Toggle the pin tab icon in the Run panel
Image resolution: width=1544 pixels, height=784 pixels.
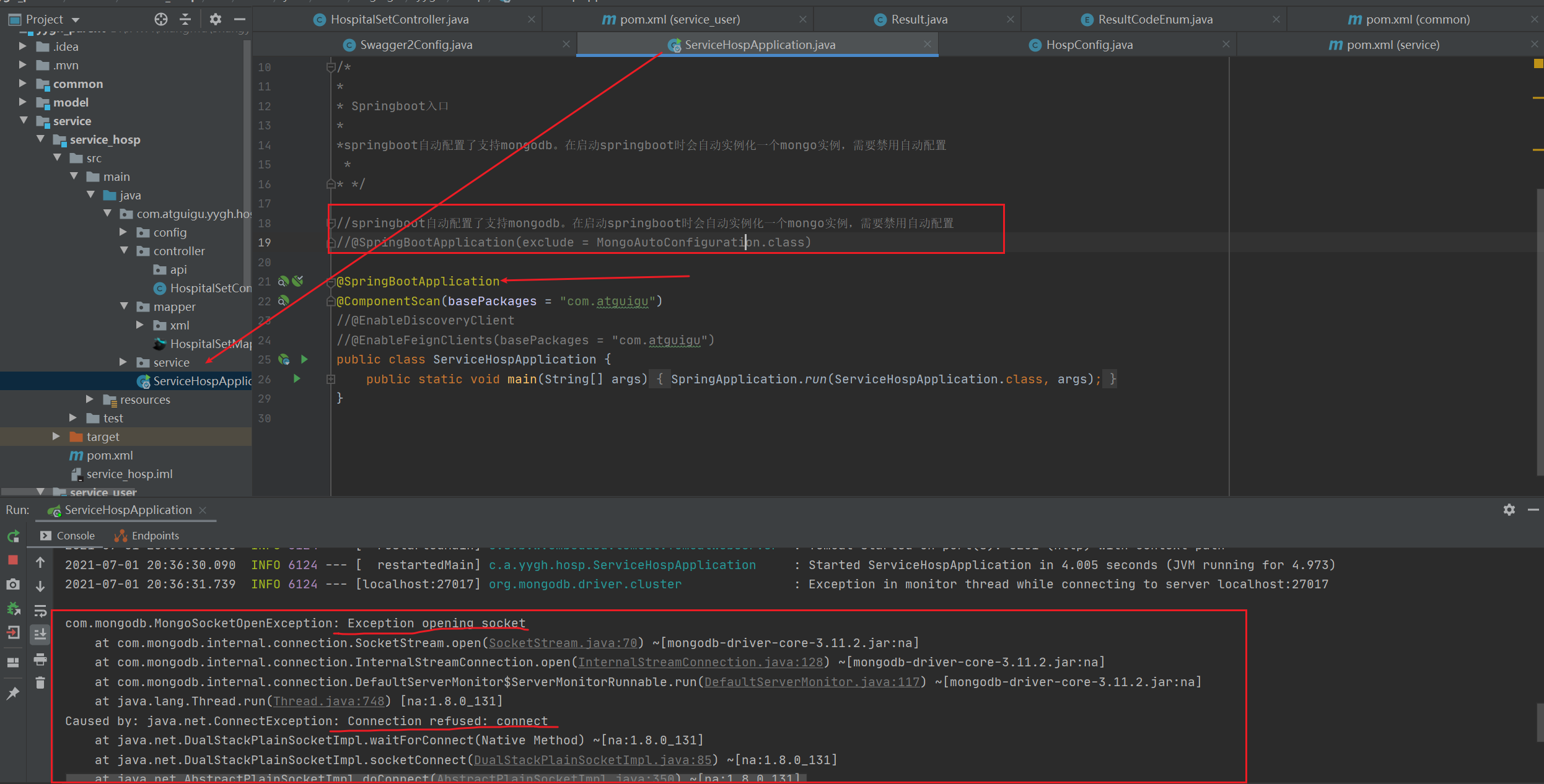click(x=12, y=694)
